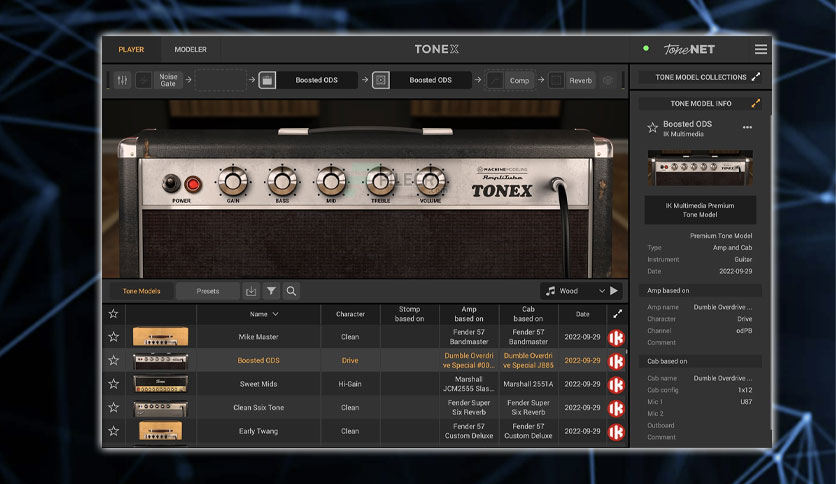Select the Mike Master amp thumbnail
Screen dimensions: 836x484
(x=160, y=337)
